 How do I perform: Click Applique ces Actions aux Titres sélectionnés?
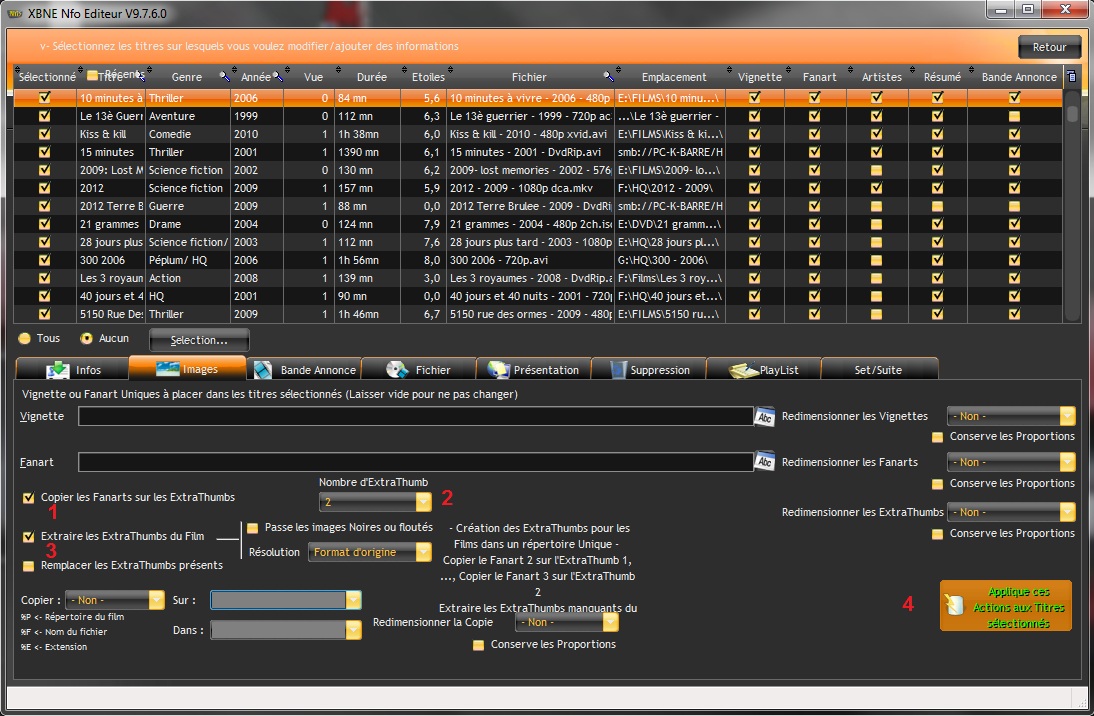pos(1005,607)
